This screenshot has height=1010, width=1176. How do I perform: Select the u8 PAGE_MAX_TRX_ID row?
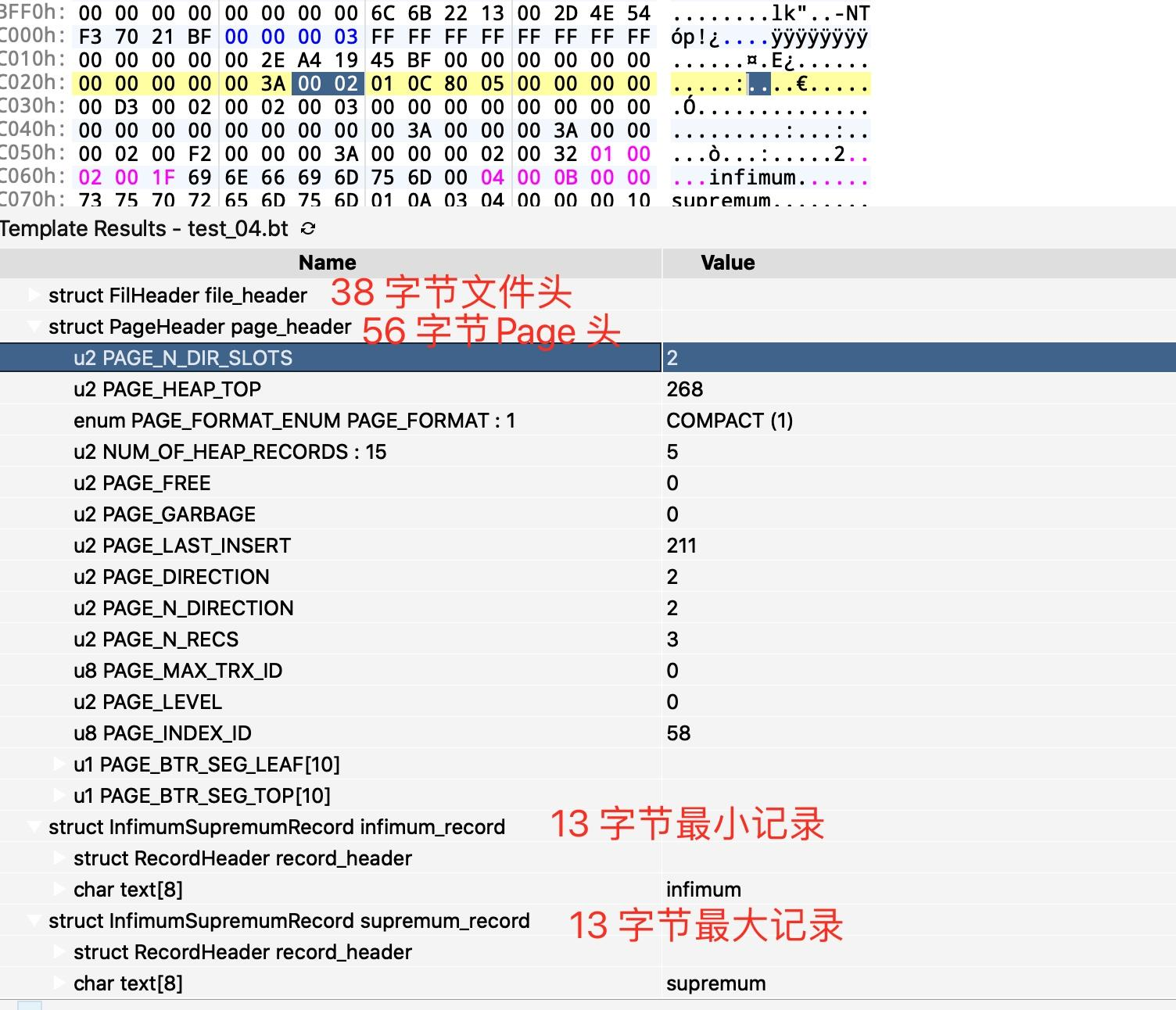(x=588, y=671)
